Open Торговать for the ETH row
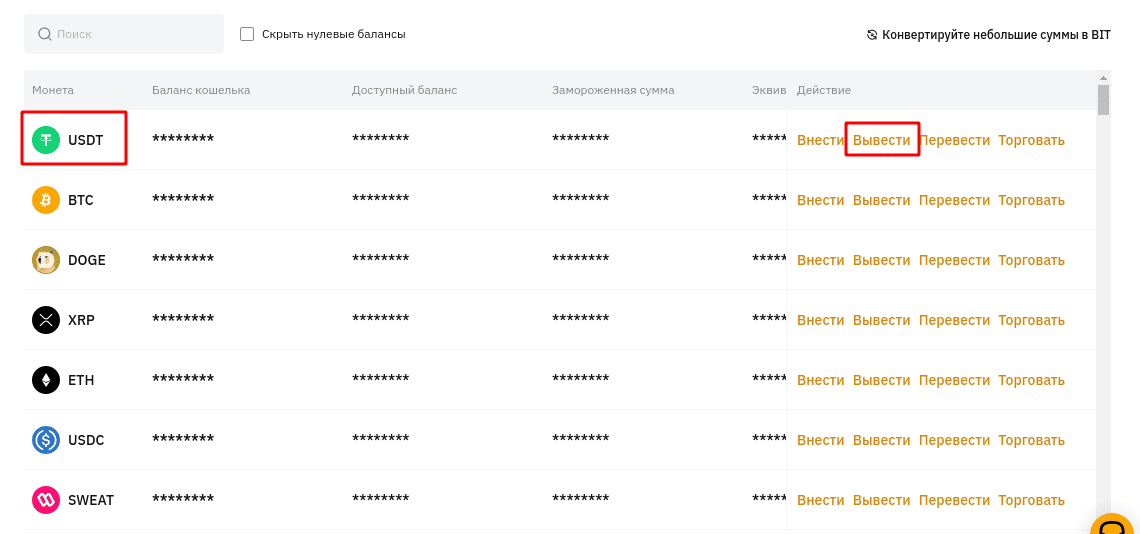This screenshot has width=1140, height=534. pyautogui.click(x=1032, y=380)
